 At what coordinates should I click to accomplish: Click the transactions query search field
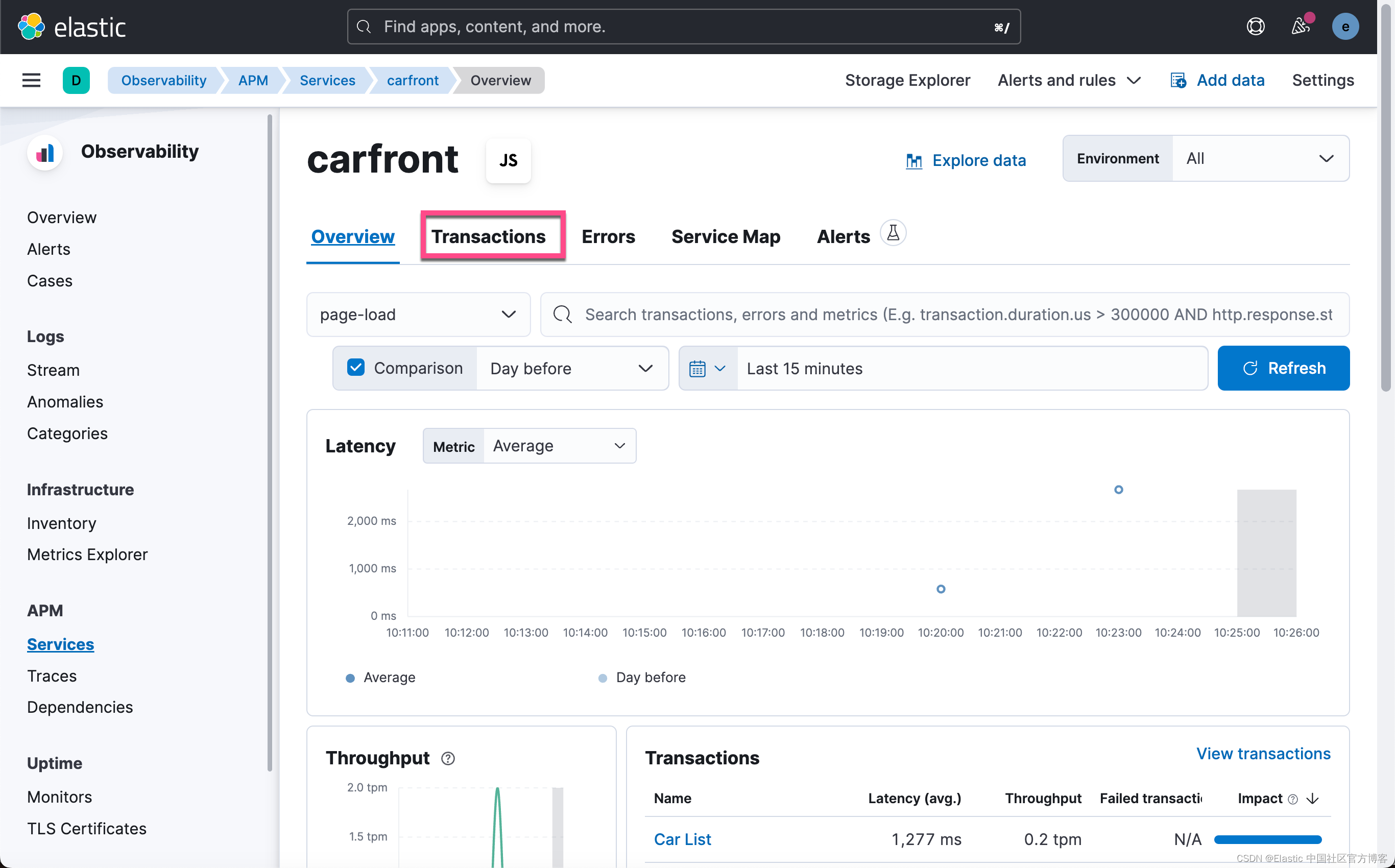click(944, 315)
